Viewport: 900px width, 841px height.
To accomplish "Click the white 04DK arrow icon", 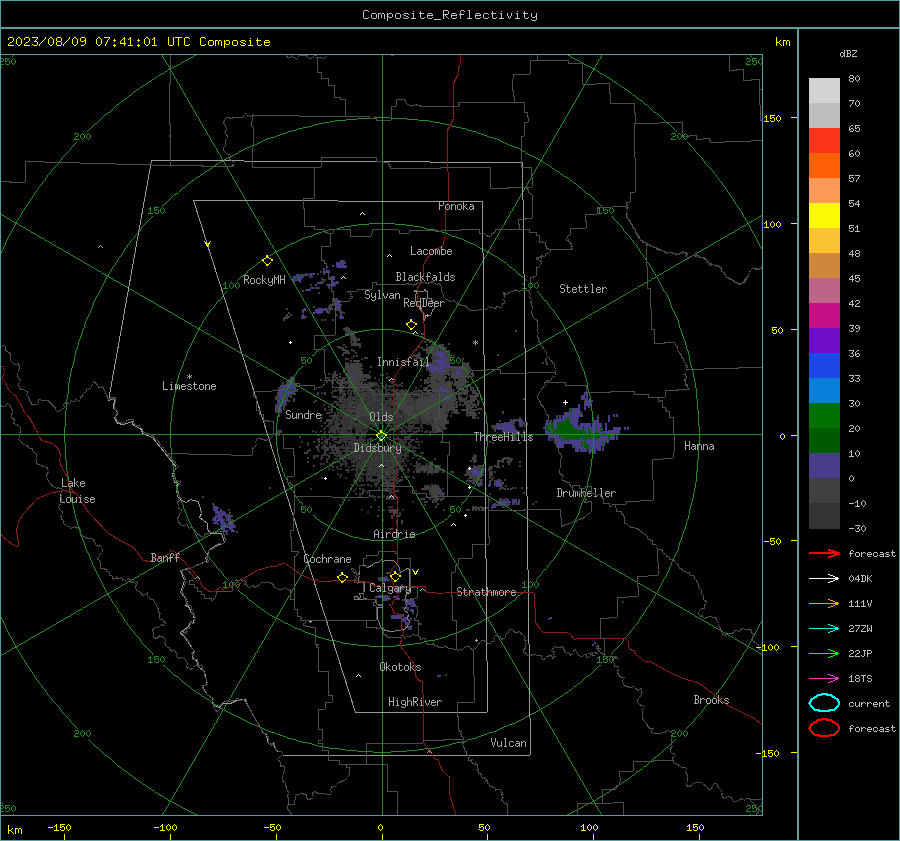I will click(824, 578).
